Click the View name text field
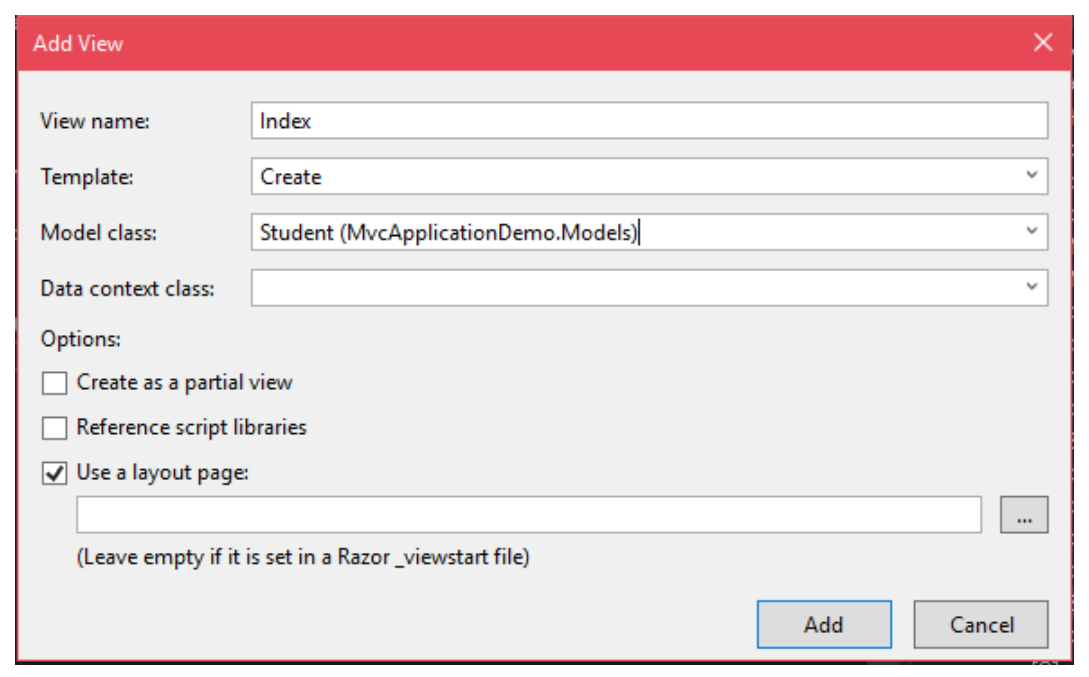Image resolution: width=1089 pixels, height=677 pixels. tap(648, 121)
